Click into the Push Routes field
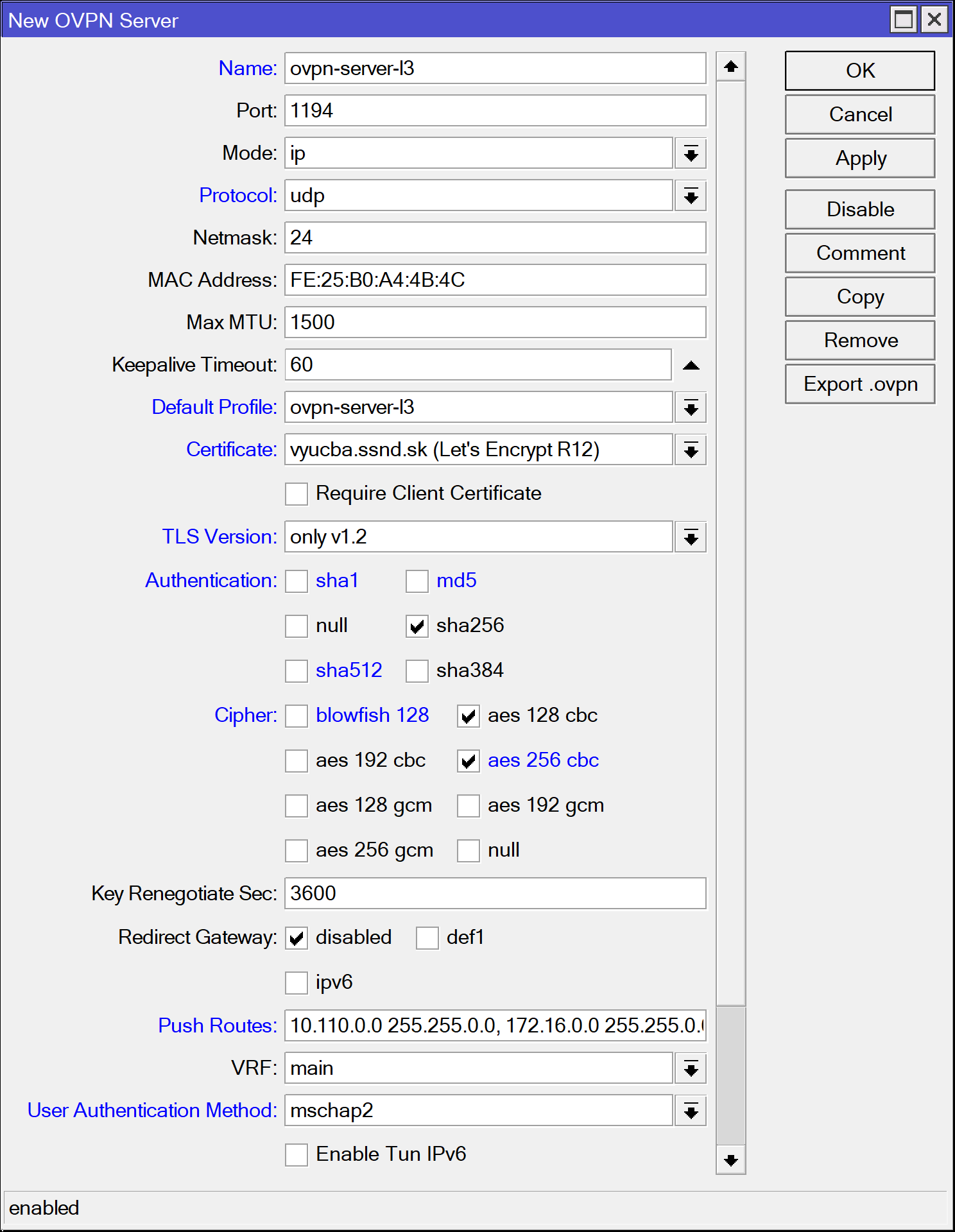This screenshot has width=955, height=1232. pos(495,1025)
